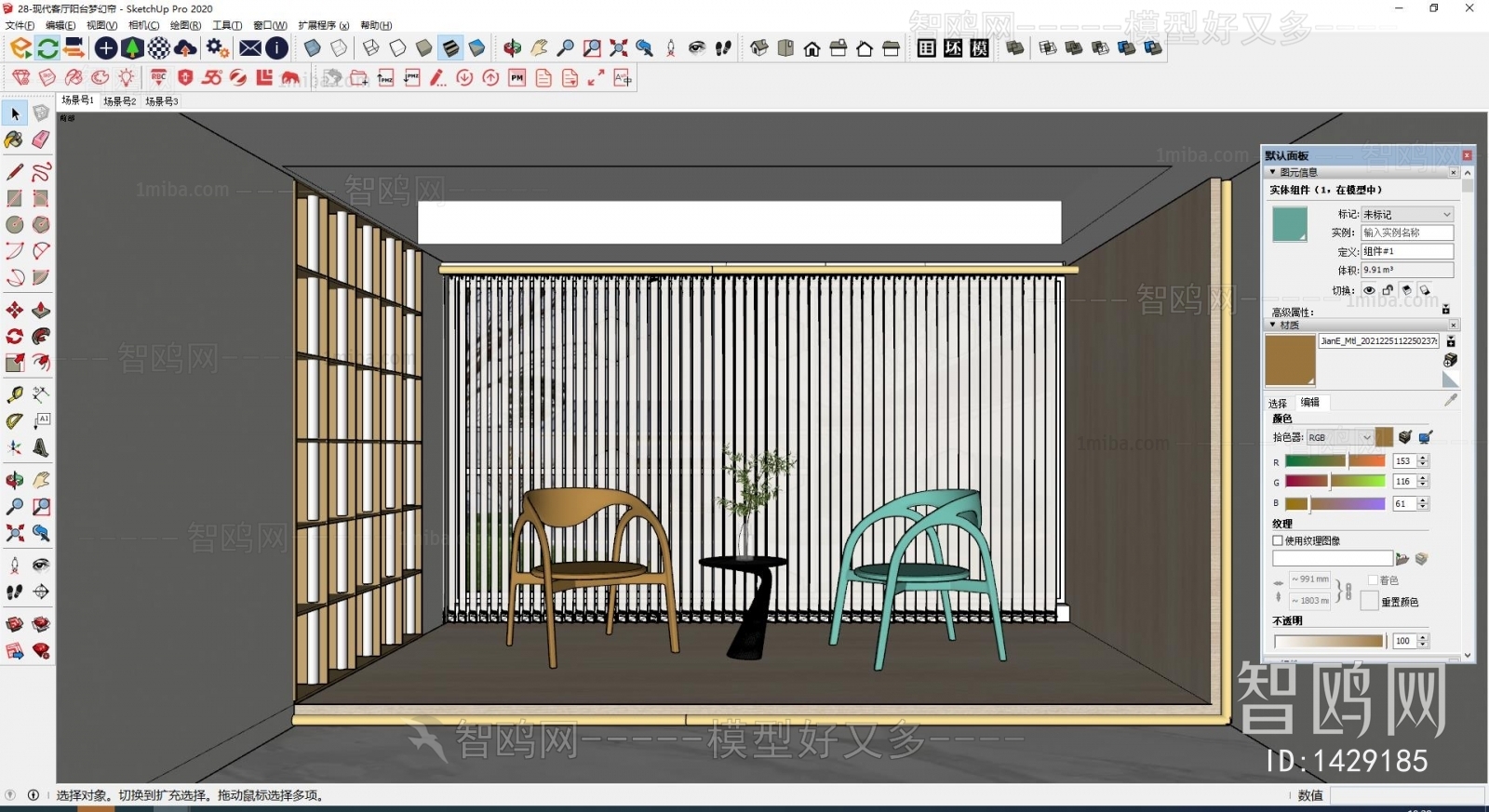
Task: Check the 着色 colorize checkbox
Action: point(1373,580)
